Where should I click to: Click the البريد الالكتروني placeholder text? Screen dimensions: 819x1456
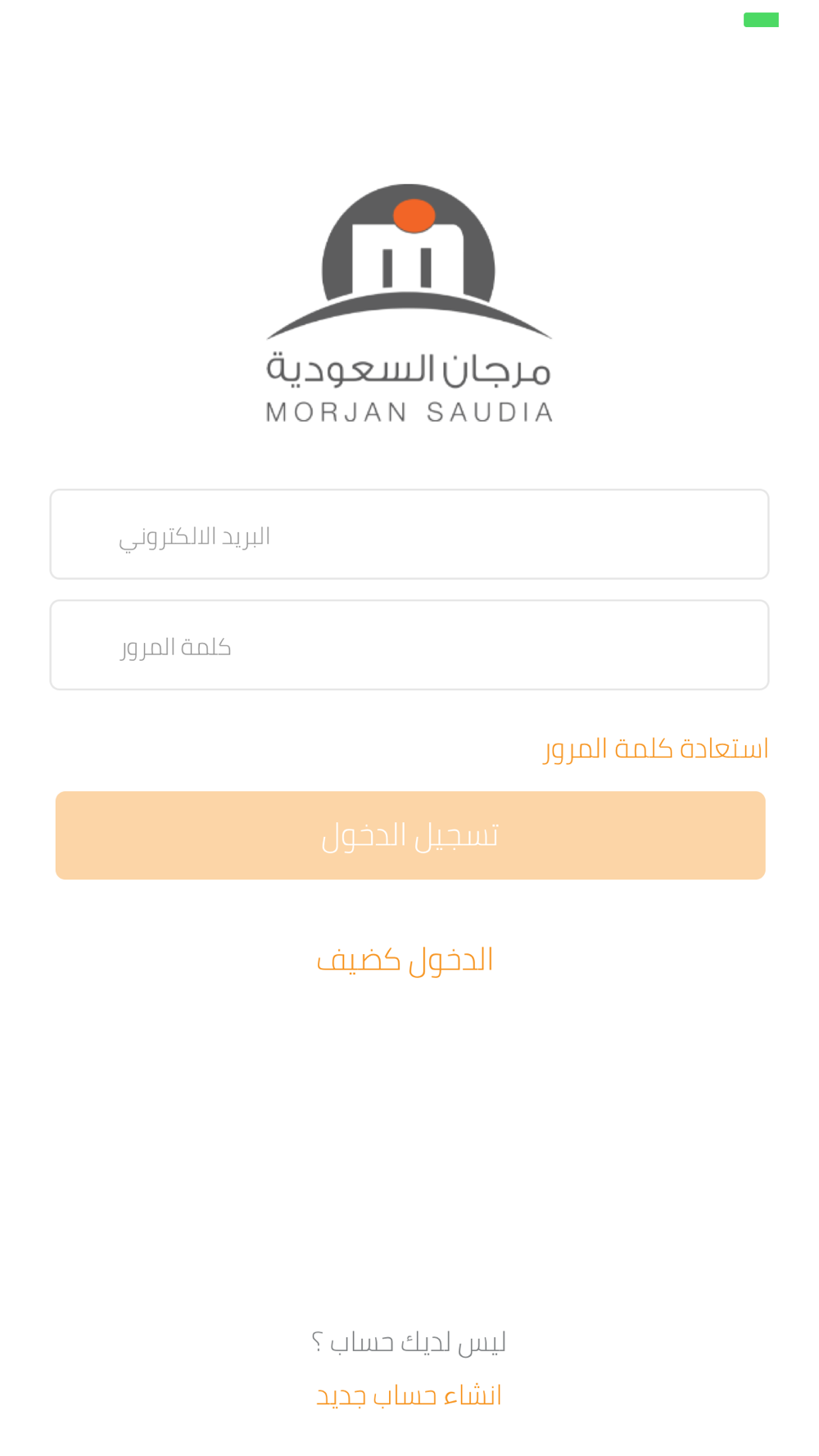[194, 537]
